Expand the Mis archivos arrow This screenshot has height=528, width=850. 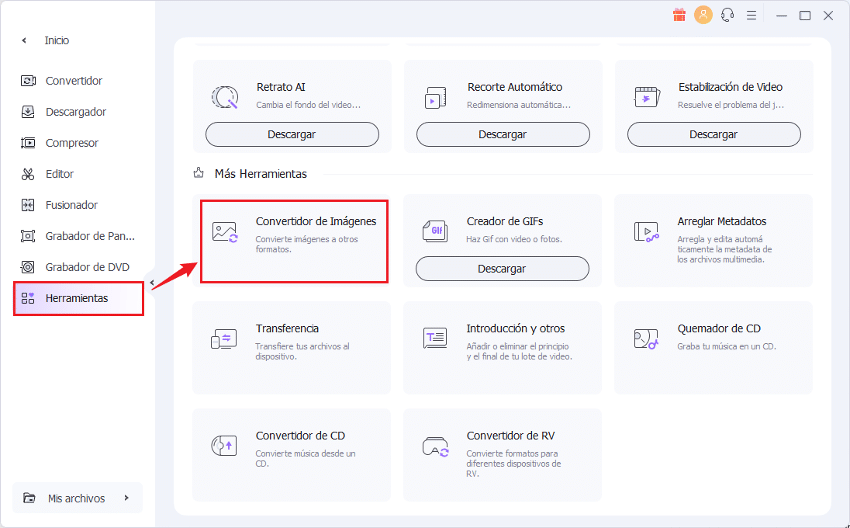[x=126, y=498]
